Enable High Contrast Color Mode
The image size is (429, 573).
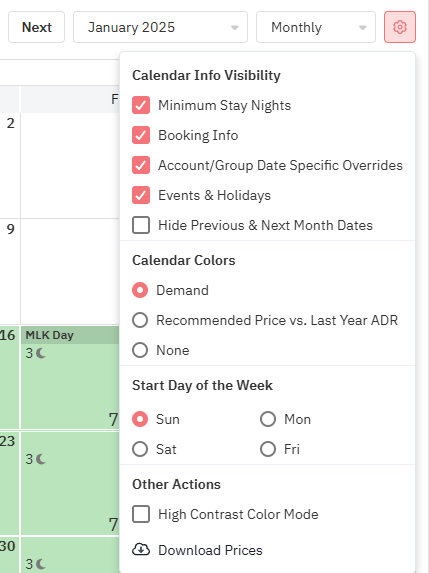[141, 514]
